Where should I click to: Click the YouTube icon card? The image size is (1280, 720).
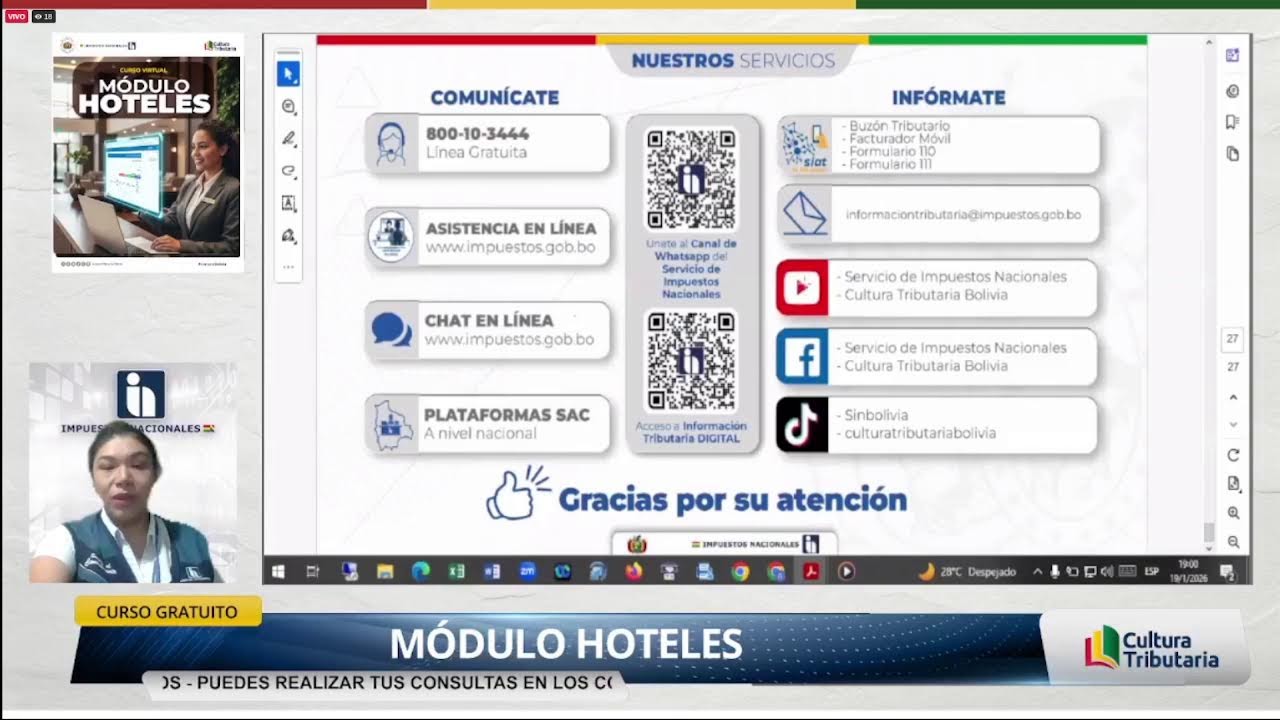pyautogui.click(x=936, y=287)
